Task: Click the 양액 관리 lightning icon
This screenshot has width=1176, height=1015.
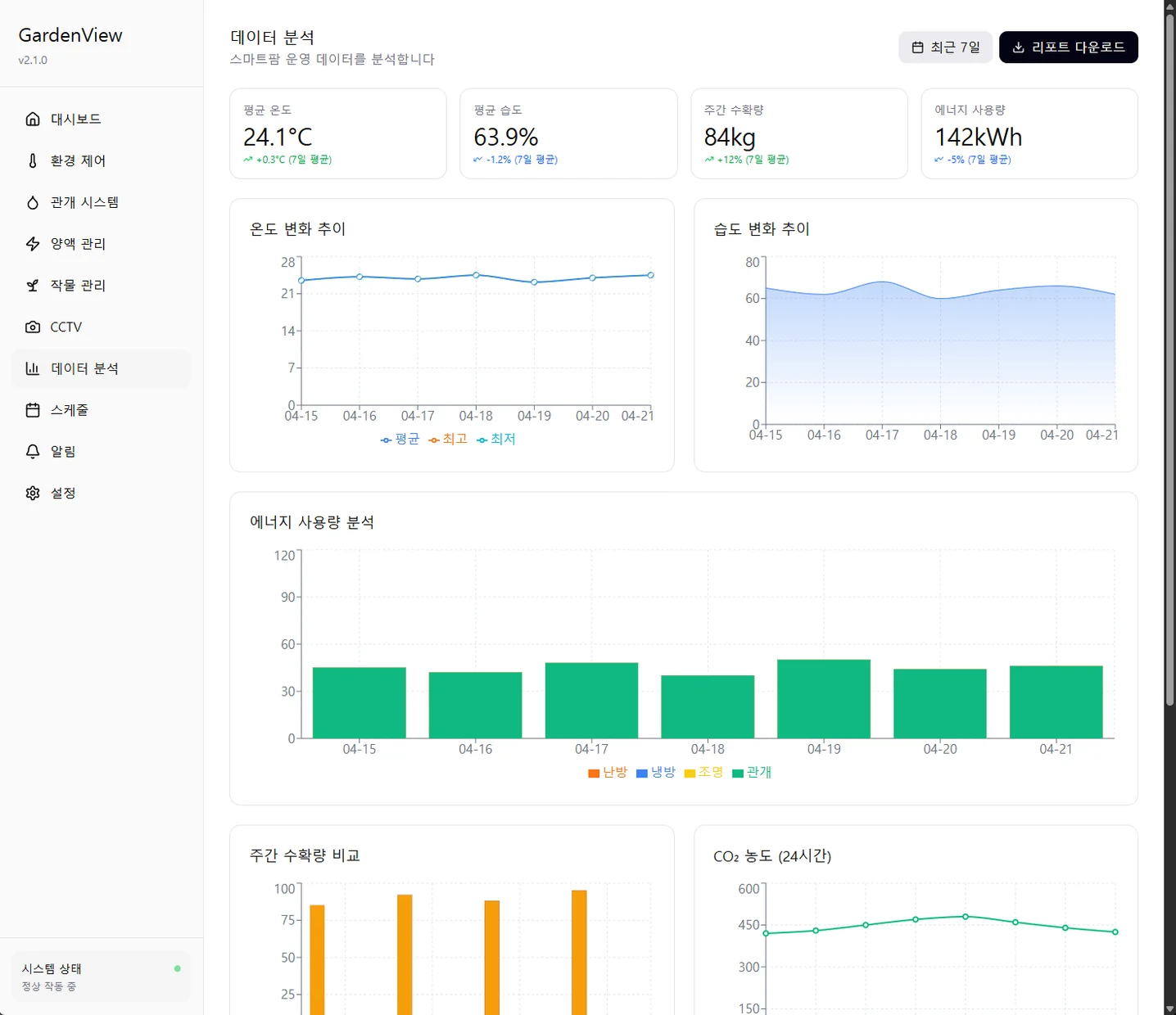Action: pyautogui.click(x=33, y=244)
